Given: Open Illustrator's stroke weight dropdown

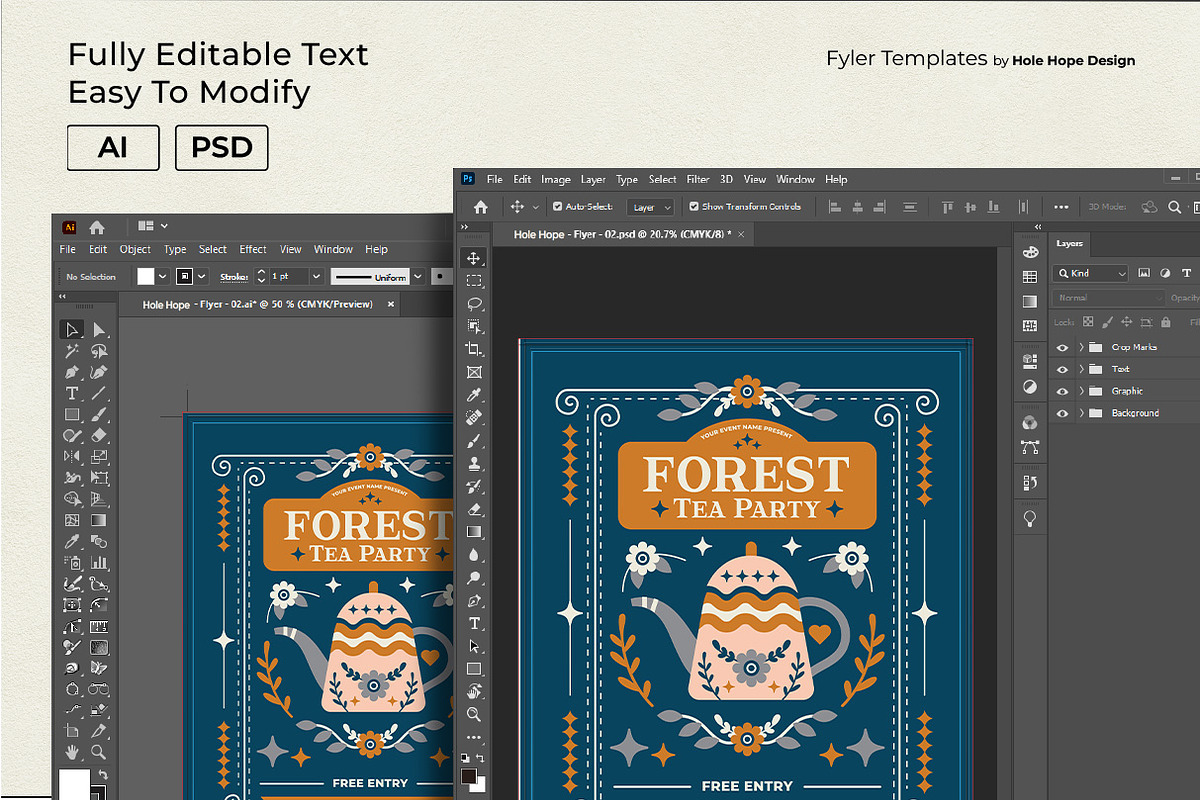Looking at the screenshot, I should (x=317, y=276).
